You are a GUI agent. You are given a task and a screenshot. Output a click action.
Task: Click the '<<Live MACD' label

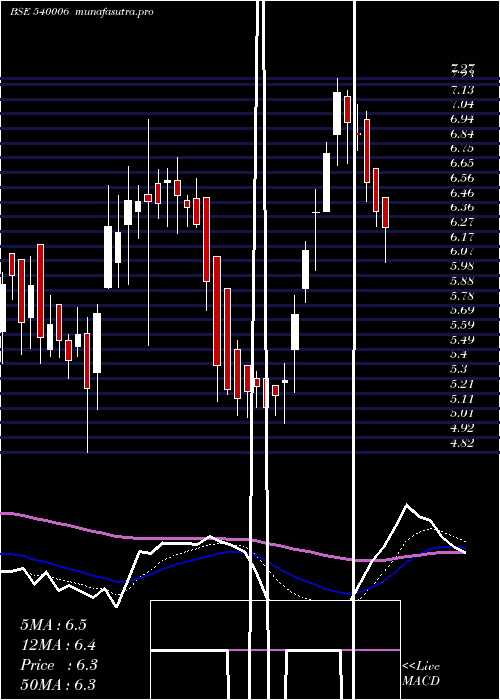click(421, 673)
